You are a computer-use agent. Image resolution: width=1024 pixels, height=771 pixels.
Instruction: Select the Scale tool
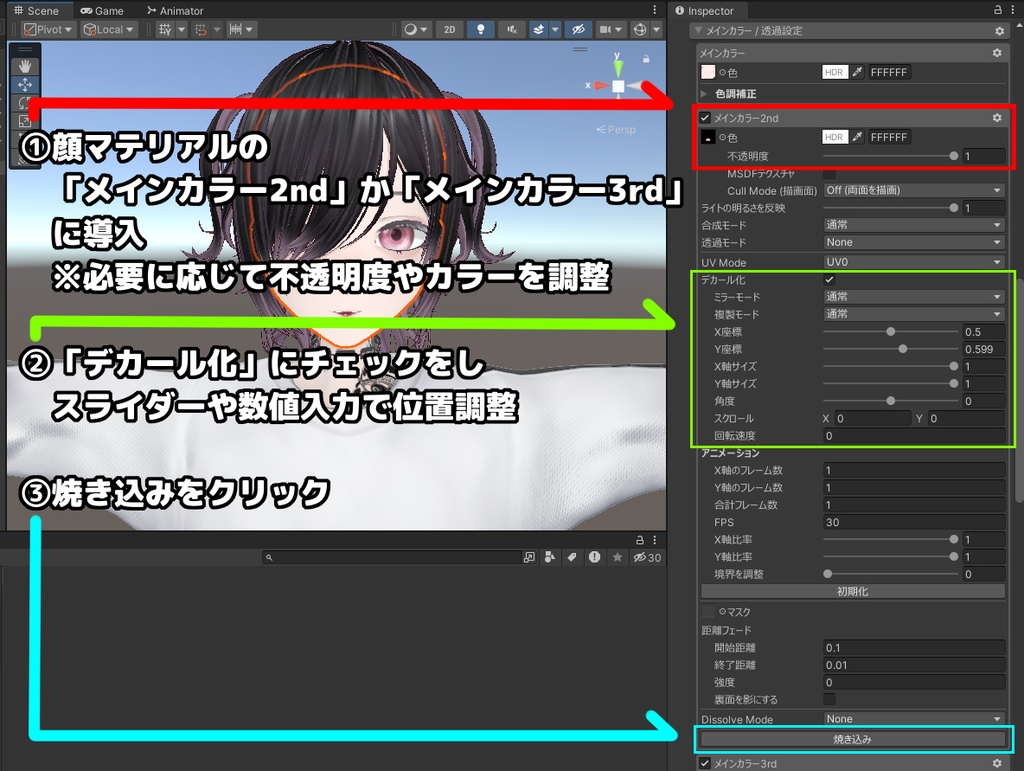[27, 120]
